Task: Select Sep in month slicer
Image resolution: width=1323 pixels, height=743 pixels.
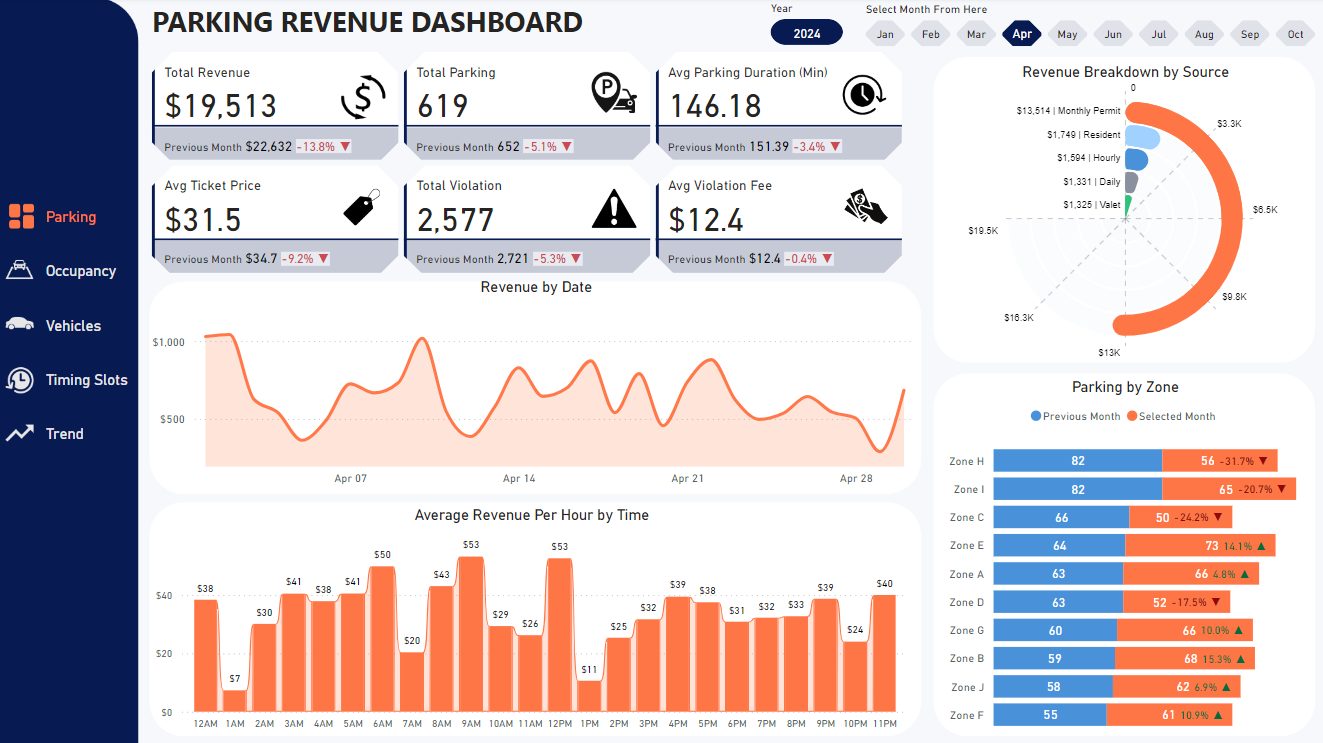Action: click(x=1250, y=34)
